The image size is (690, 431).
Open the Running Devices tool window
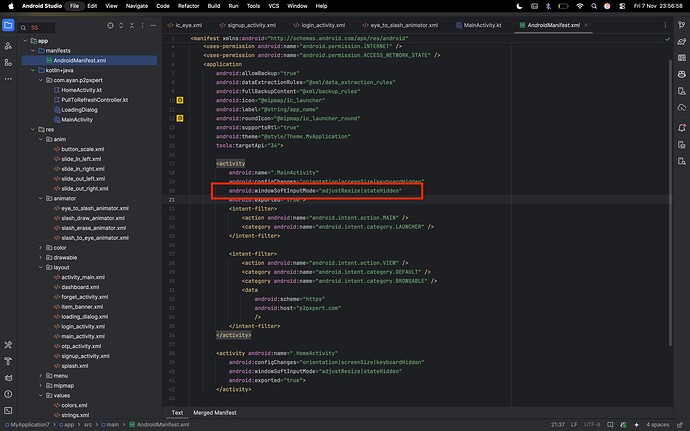(682, 91)
